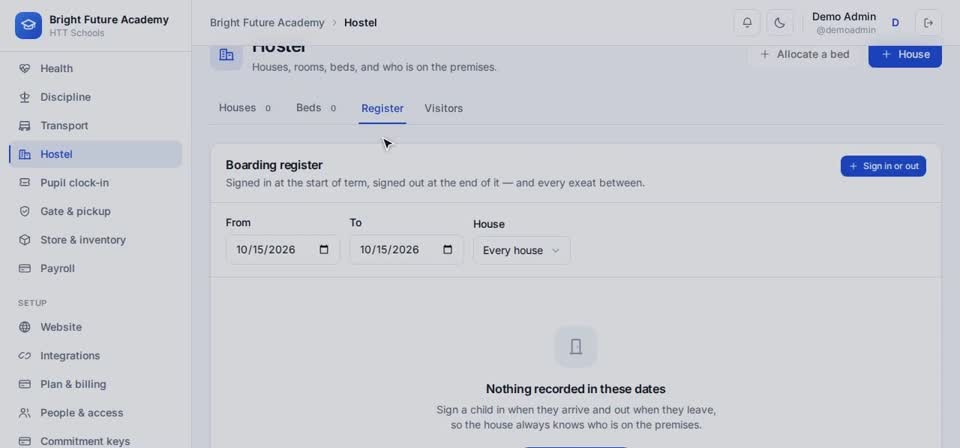This screenshot has height=448, width=960.
Task: Click the Hostel building icon in sidebar
Action: click(x=24, y=154)
